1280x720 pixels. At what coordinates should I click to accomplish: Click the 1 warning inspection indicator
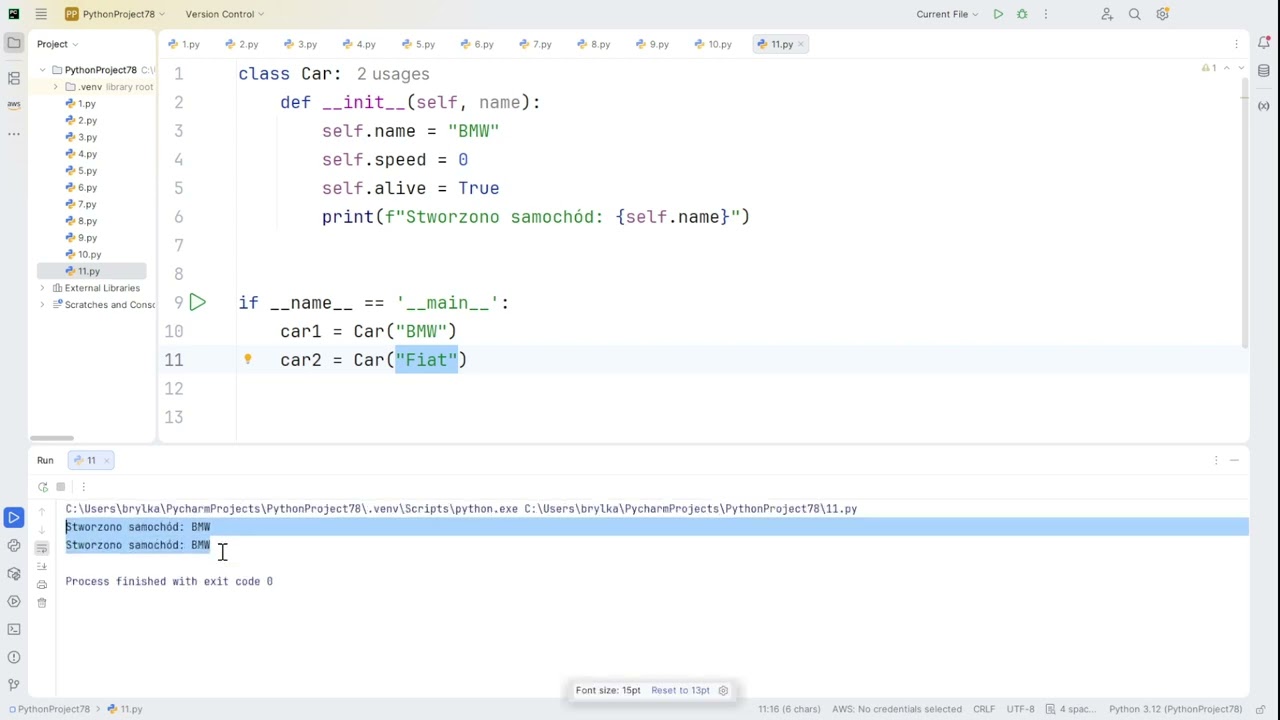[1208, 68]
